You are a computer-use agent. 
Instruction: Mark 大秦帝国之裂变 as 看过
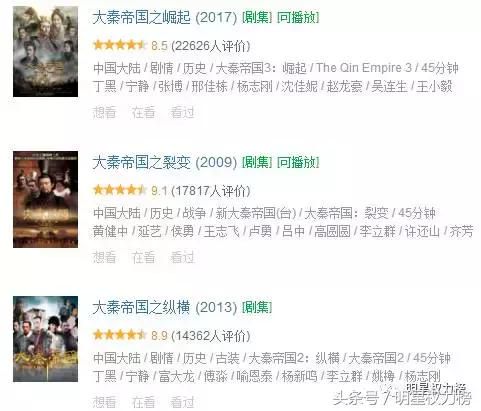point(182,257)
